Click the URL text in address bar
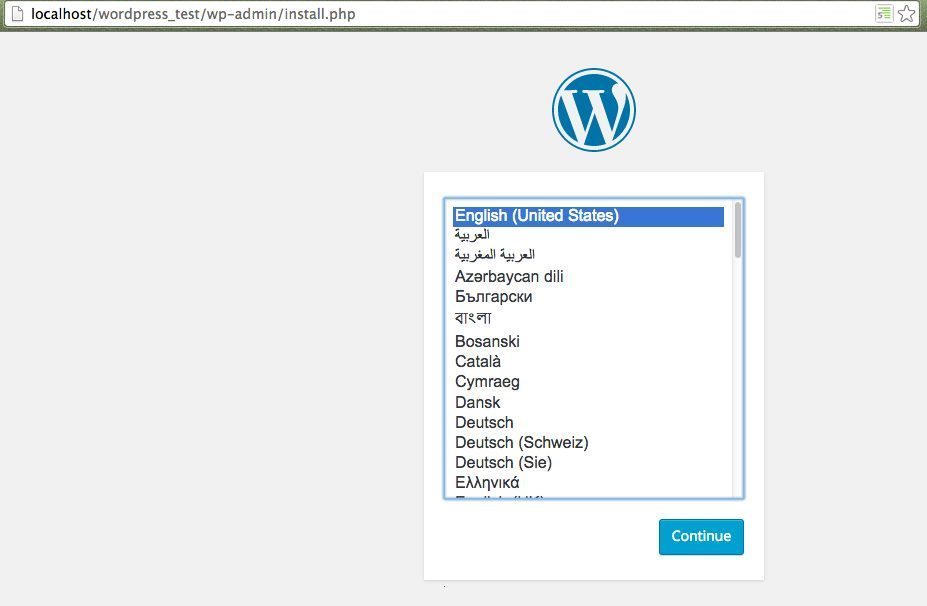927x606 pixels. click(x=193, y=14)
